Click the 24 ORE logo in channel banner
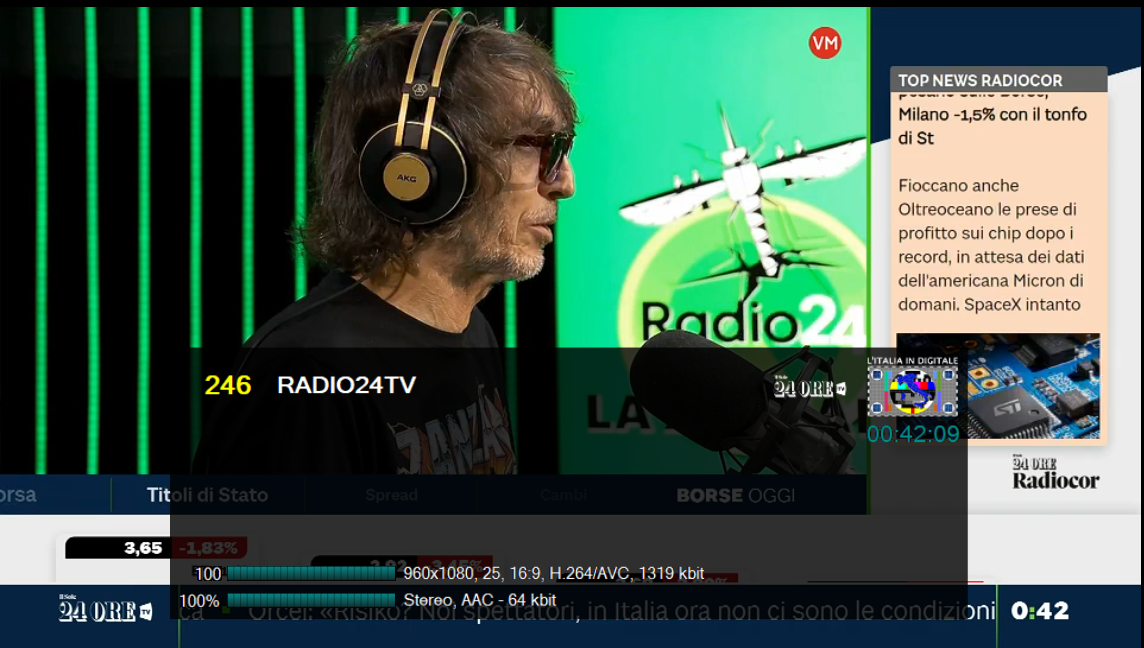 (810, 388)
